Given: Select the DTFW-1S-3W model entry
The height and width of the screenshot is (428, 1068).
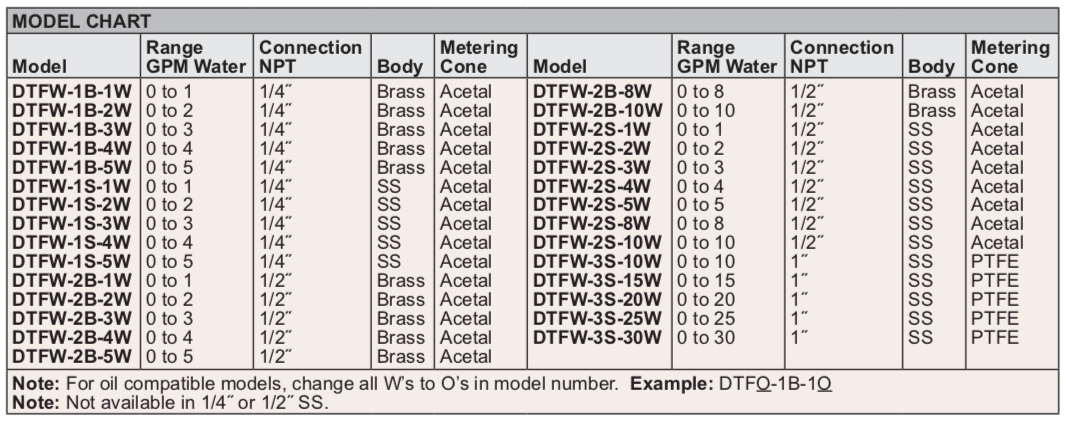Looking at the screenshot, I should 71,220.
